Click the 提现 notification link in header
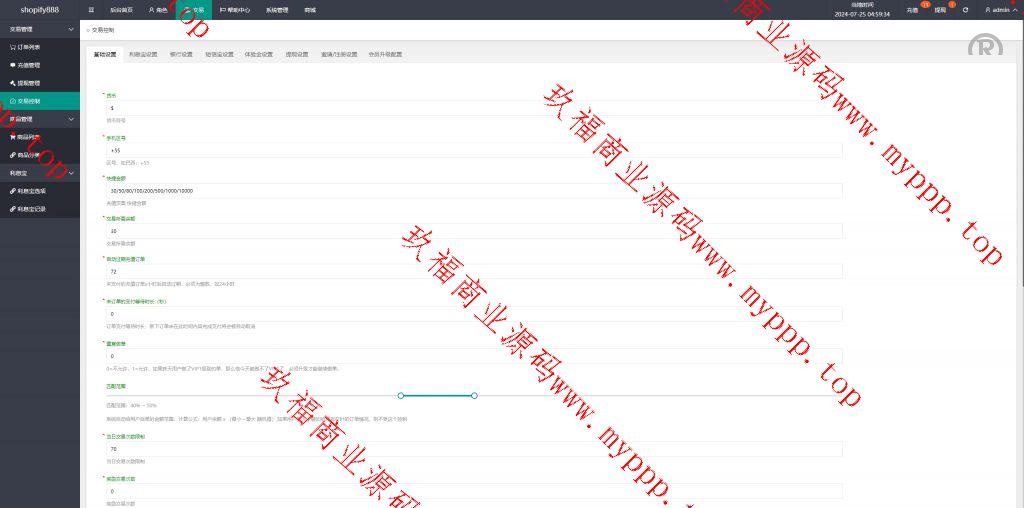1024x508 pixels. tap(940, 10)
